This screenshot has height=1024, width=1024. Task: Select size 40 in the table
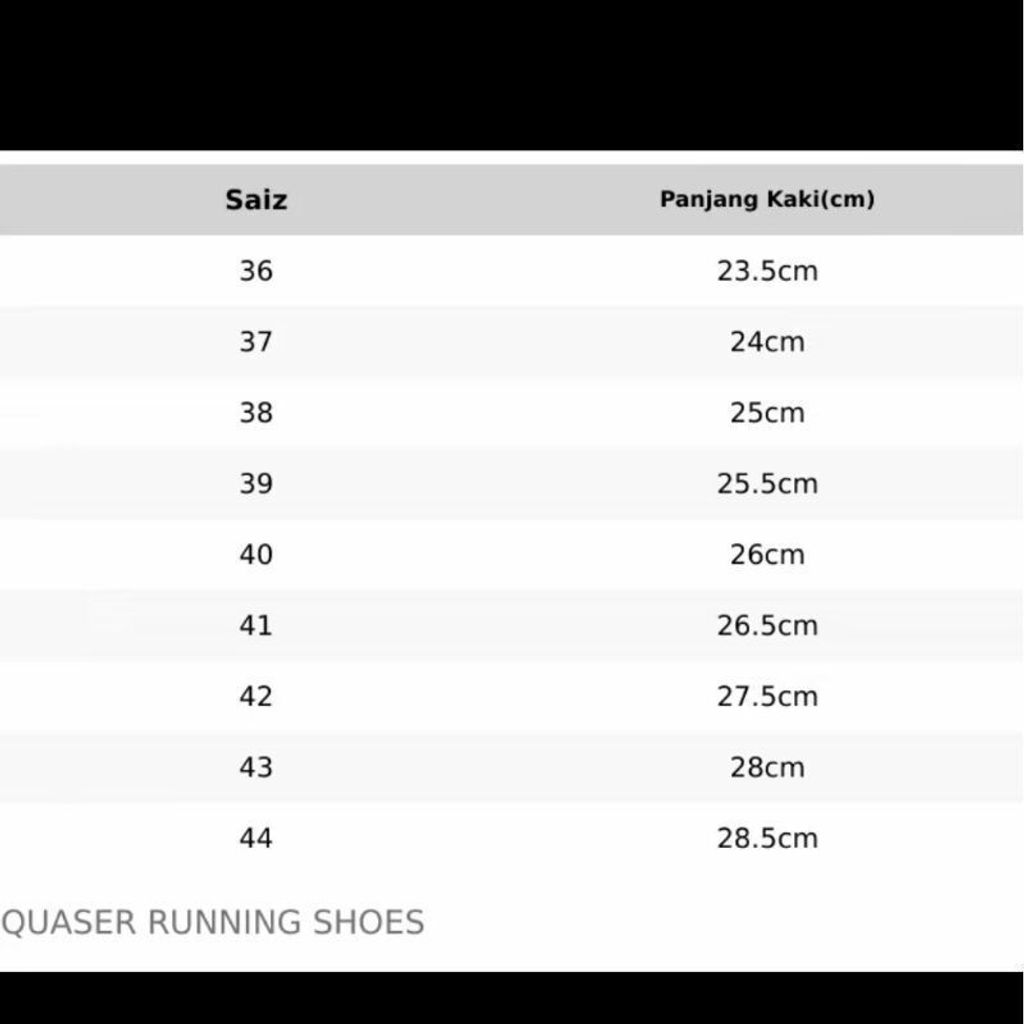(256, 555)
